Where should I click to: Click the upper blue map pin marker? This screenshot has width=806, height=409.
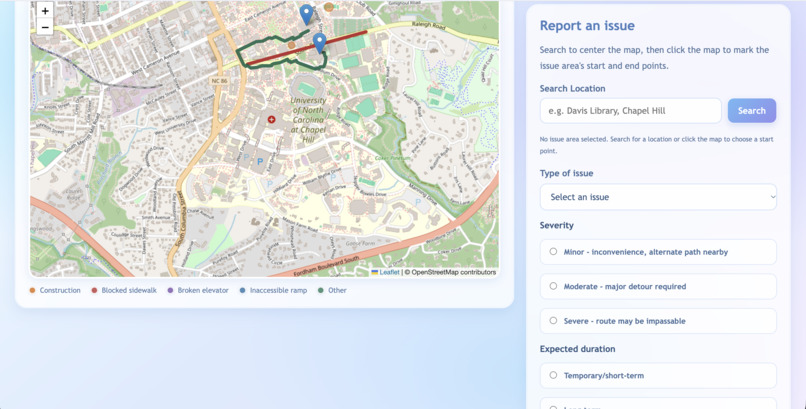306,15
